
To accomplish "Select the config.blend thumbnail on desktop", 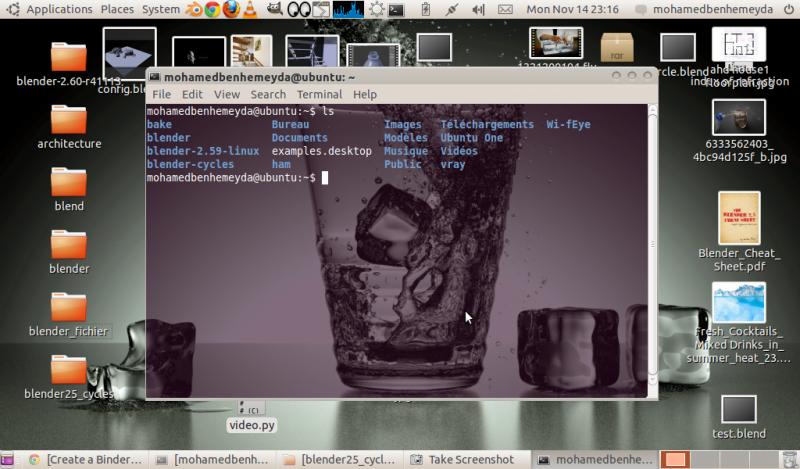I will pos(130,53).
